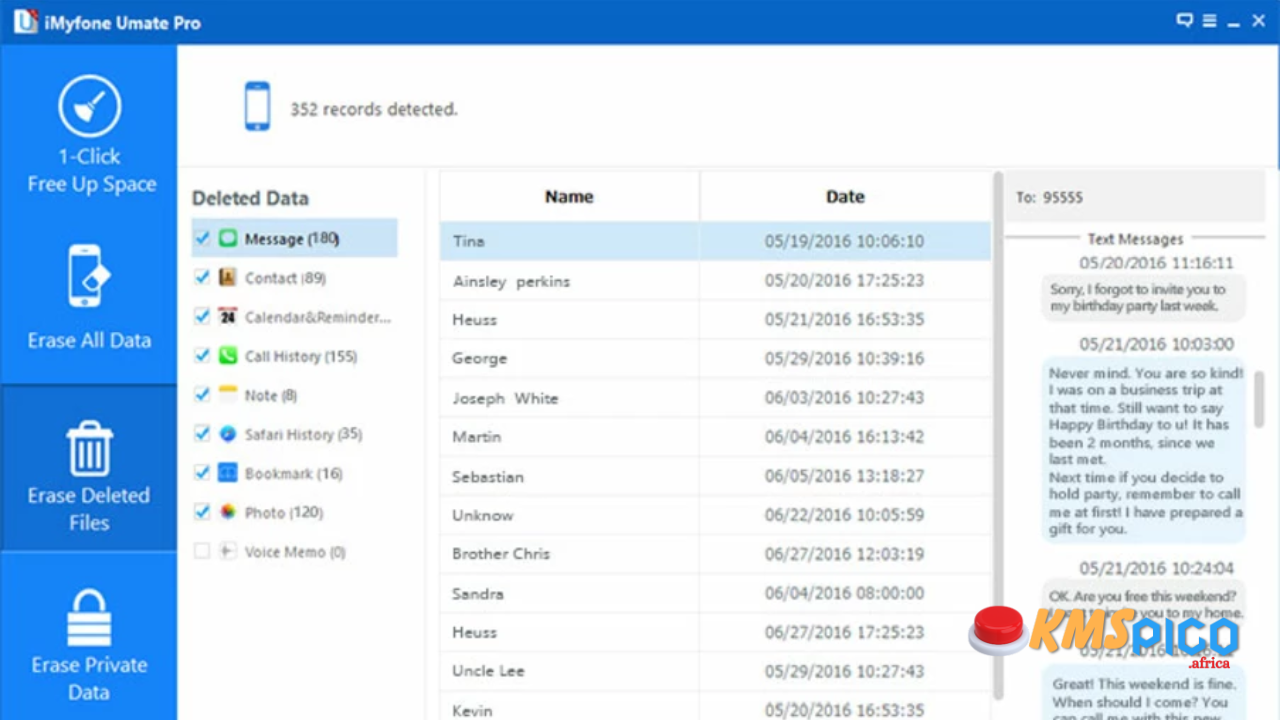Select the Contact (89) category label

[285, 278]
